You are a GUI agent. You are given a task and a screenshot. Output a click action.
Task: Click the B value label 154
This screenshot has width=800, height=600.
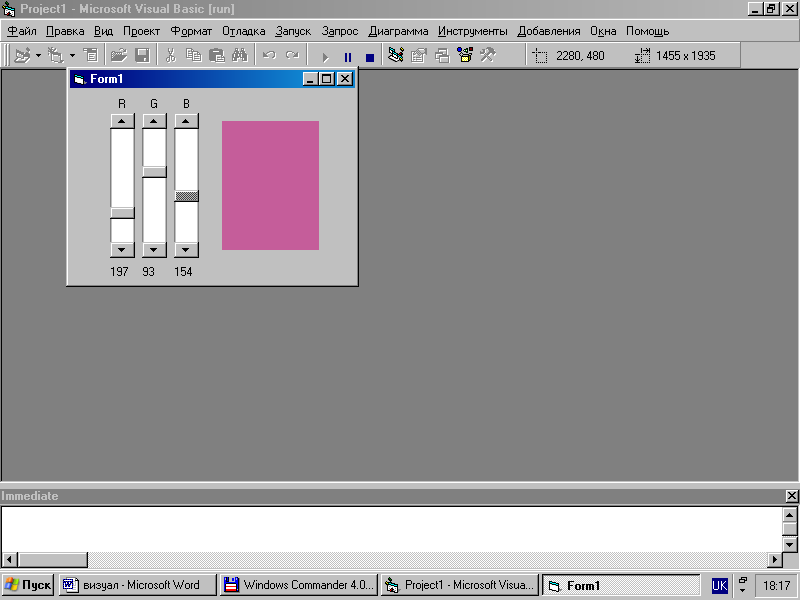pyautogui.click(x=183, y=271)
